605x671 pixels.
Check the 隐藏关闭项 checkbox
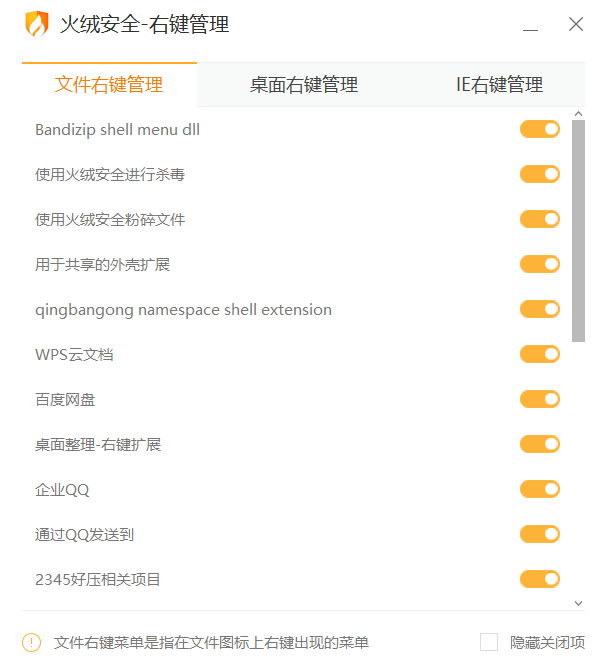489,642
